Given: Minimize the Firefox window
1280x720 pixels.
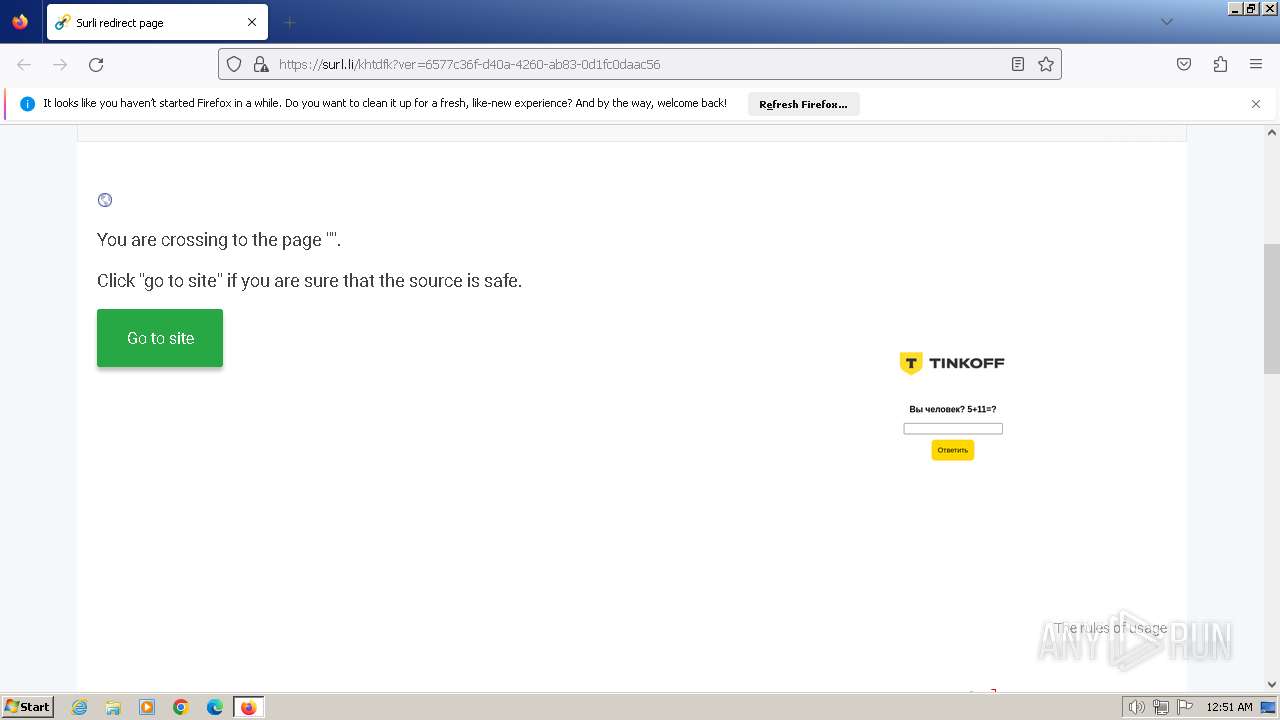Looking at the screenshot, I should (x=1235, y=8).
